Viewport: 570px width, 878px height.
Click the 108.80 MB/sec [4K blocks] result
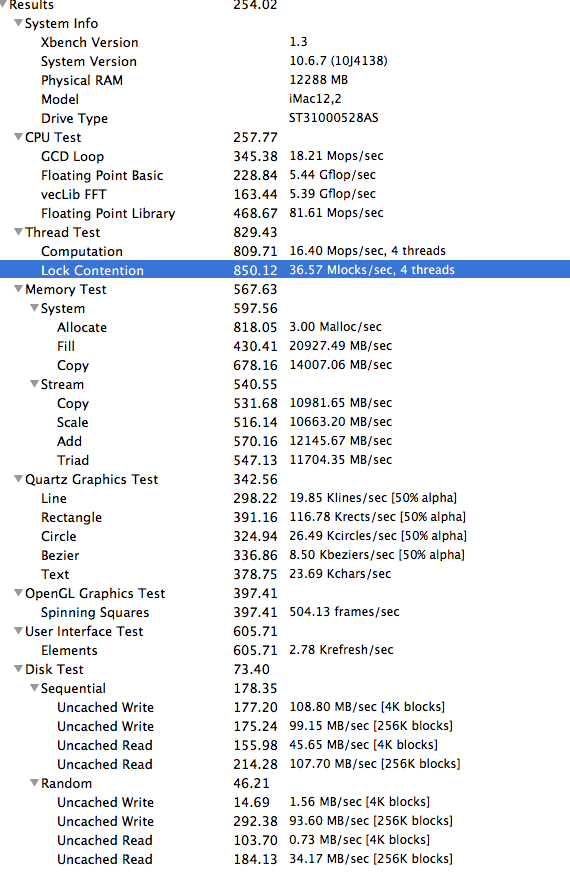367,707
